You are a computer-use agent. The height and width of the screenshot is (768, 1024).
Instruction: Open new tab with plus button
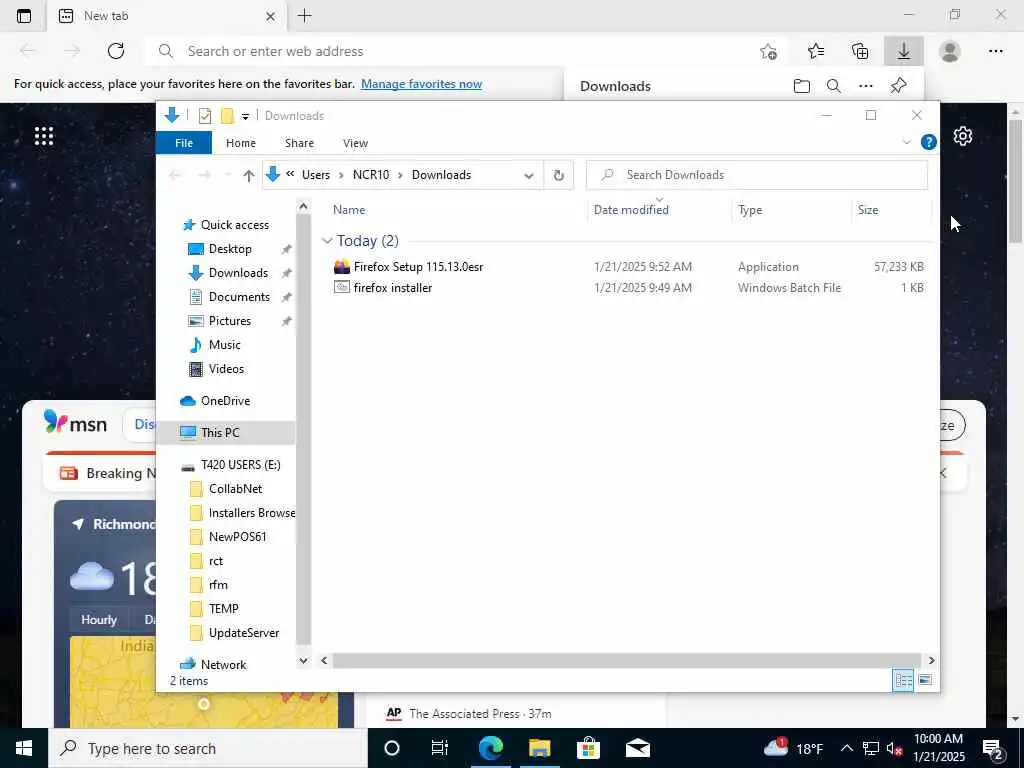(304, 16)
